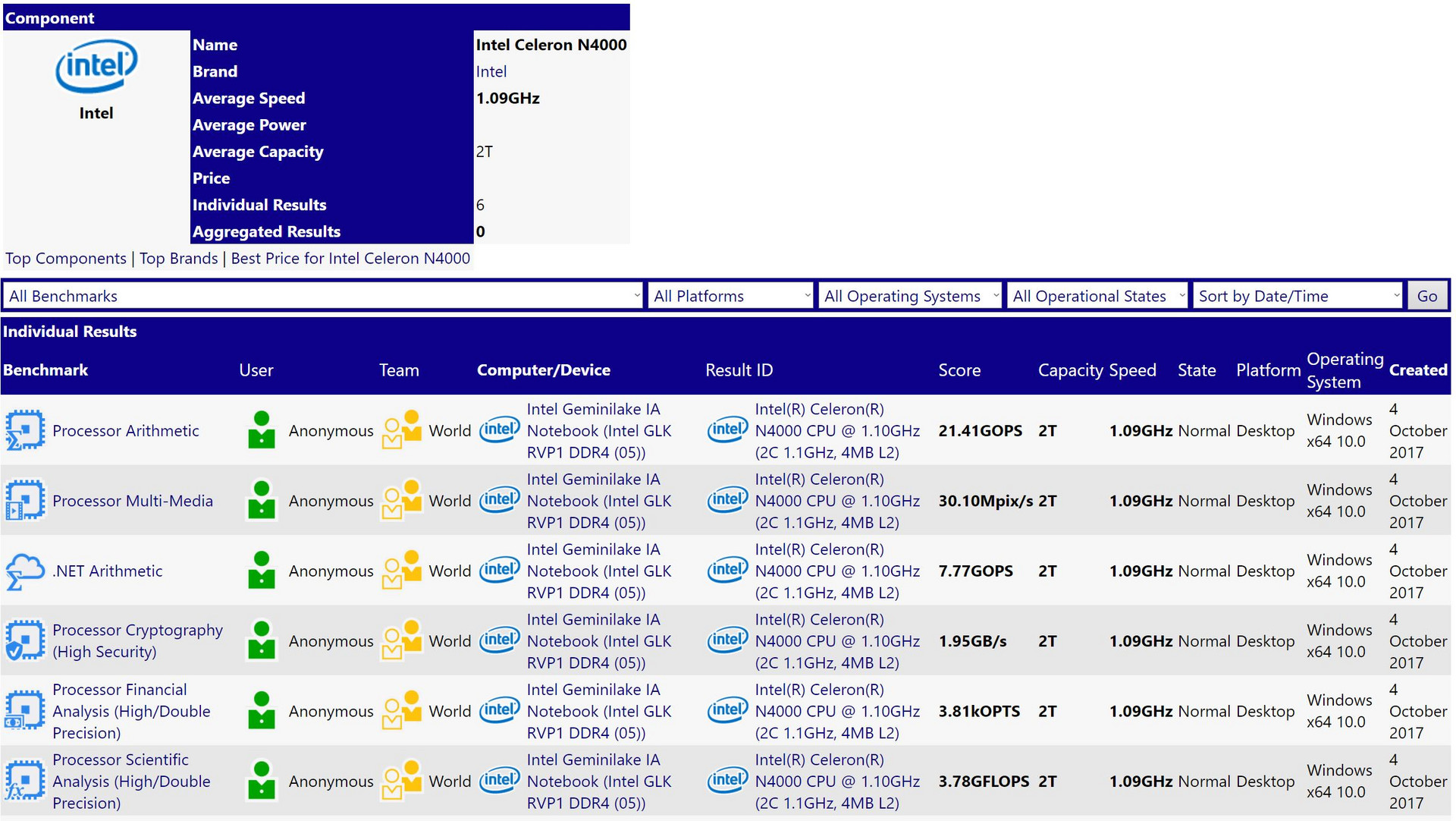Open Intel Geminilake device link in .NET Arithmetic row
Screen dimensions: 1456x821
point(599,571)
